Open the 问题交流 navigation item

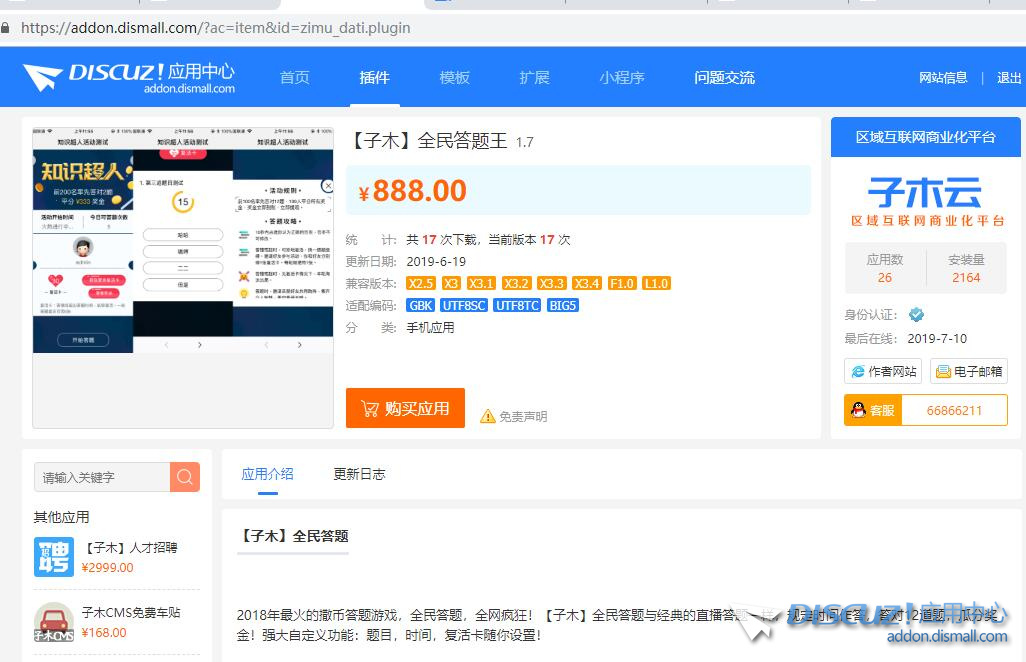point(724,77)
